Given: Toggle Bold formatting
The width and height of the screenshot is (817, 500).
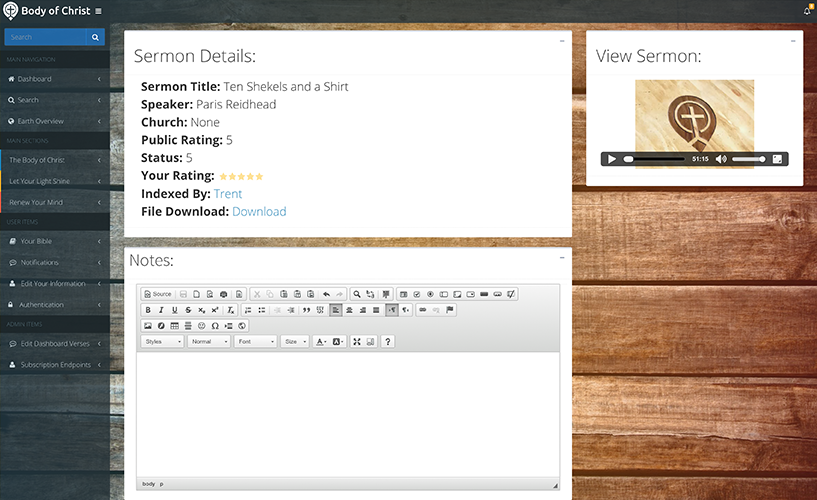Looking at the screenshot, I should tap(148, 310).
